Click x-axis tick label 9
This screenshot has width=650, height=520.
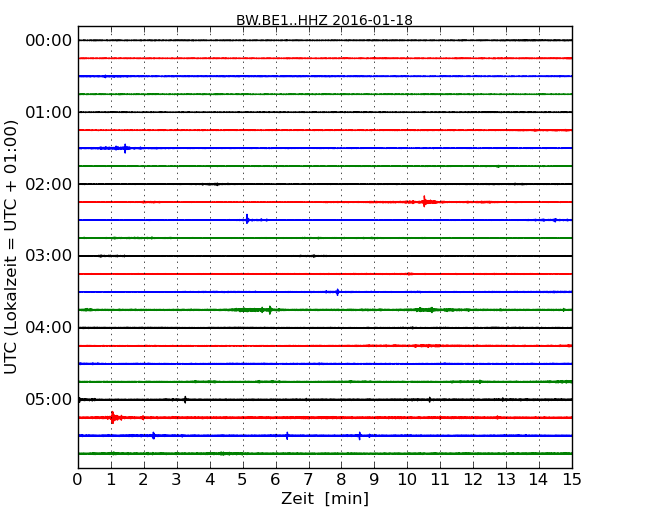[374, 480]
